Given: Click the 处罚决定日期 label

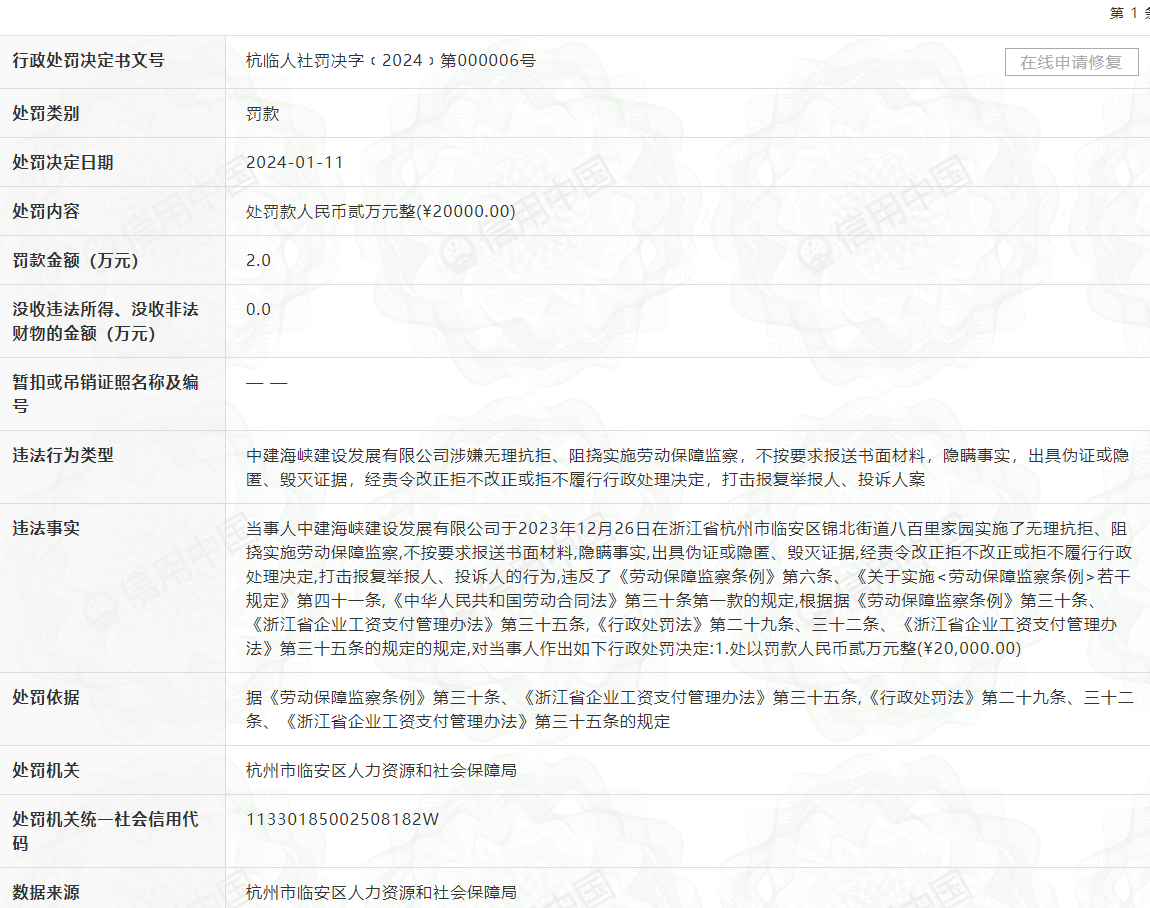Looking at the screenshot, I should click(62, 162).
